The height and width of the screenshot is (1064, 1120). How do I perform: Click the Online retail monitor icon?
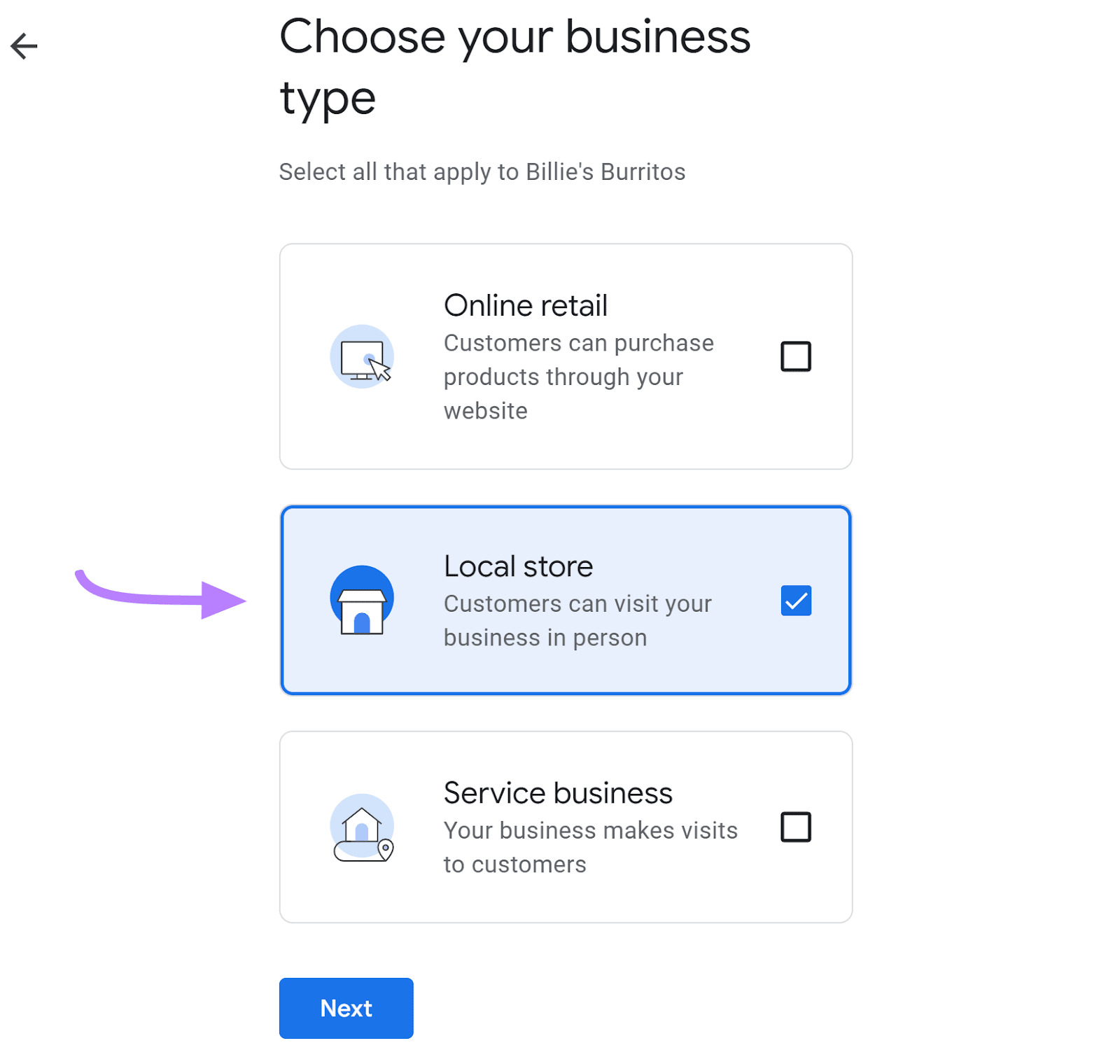tap(361, 356)
